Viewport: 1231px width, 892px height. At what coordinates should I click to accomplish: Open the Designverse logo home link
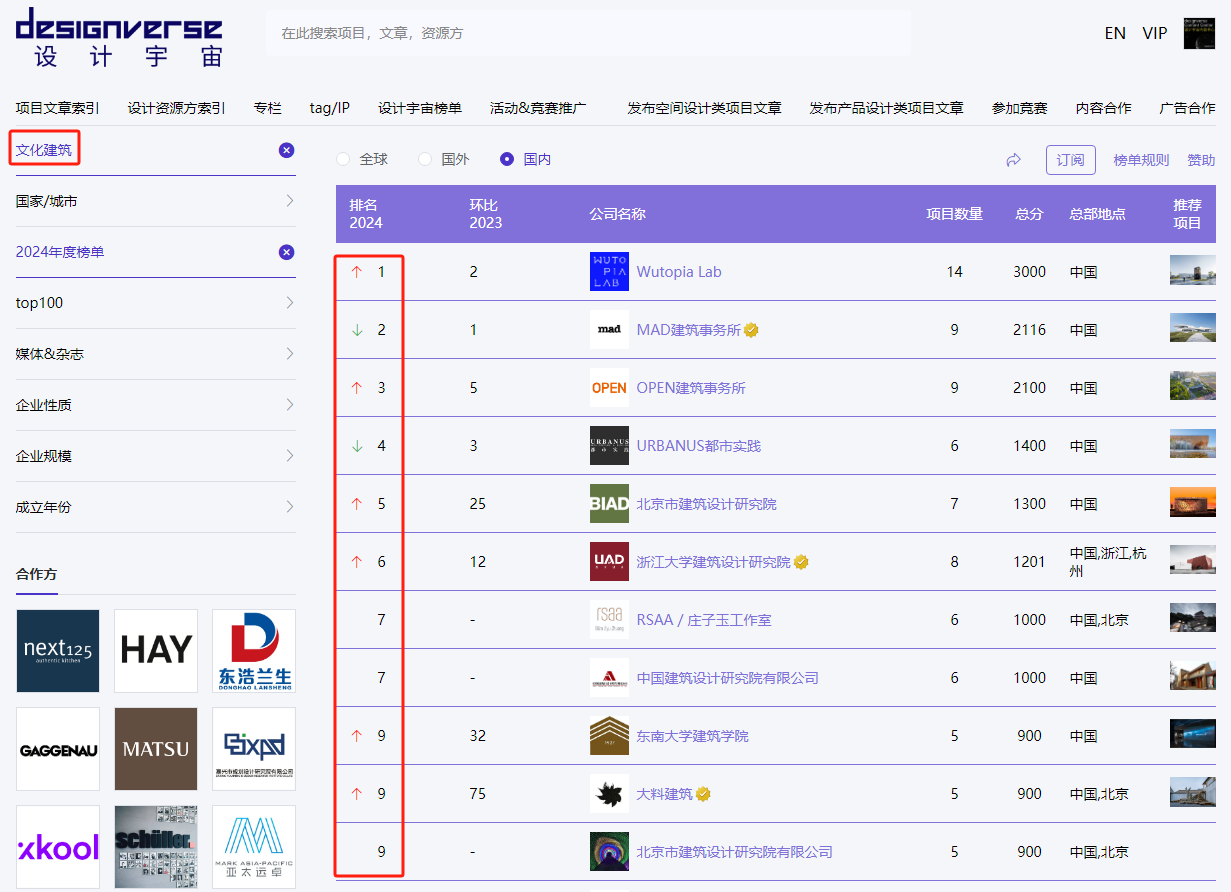click(119, 37)
